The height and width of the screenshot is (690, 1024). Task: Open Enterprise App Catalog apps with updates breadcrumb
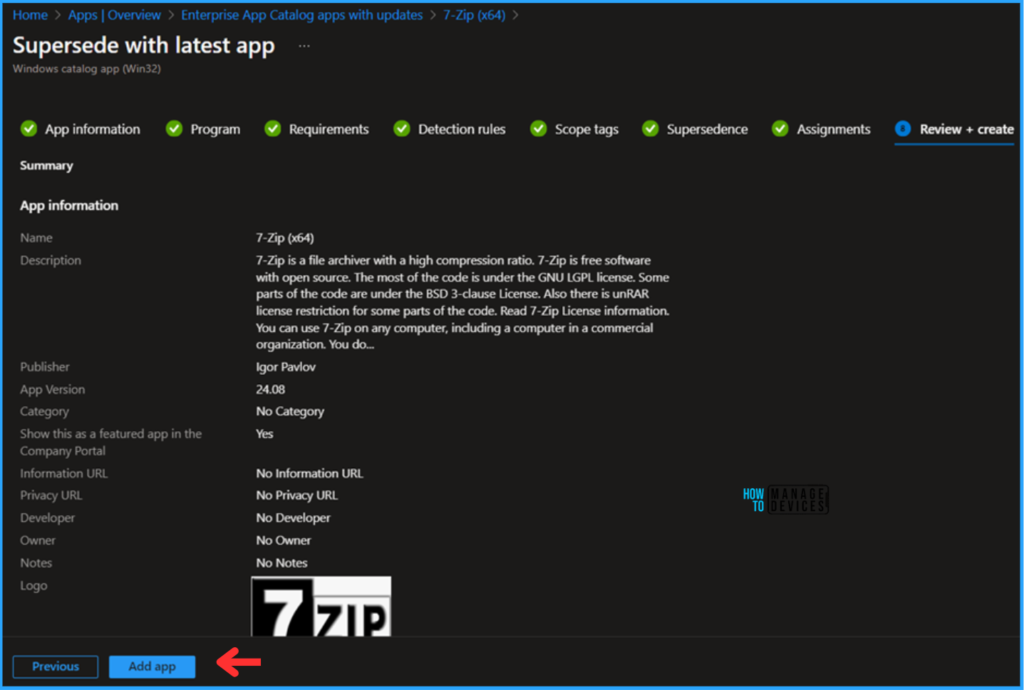pyautogui.click(x=302, y=15)
